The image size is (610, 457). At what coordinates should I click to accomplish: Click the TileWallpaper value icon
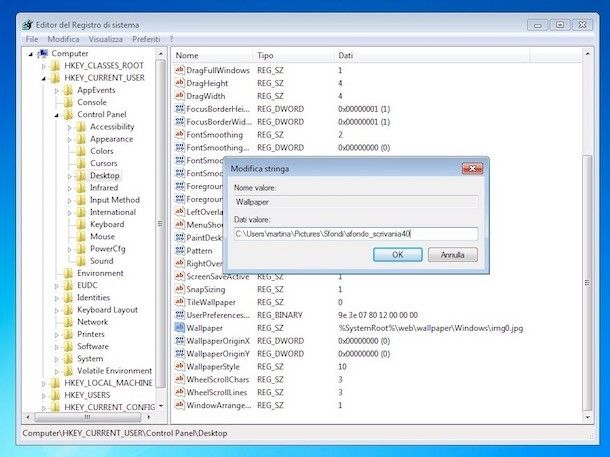pyautogui.click(x=179, y=302)
